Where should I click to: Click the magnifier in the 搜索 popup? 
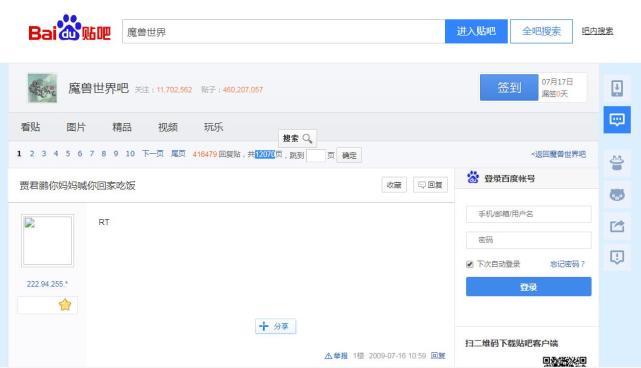307,139
